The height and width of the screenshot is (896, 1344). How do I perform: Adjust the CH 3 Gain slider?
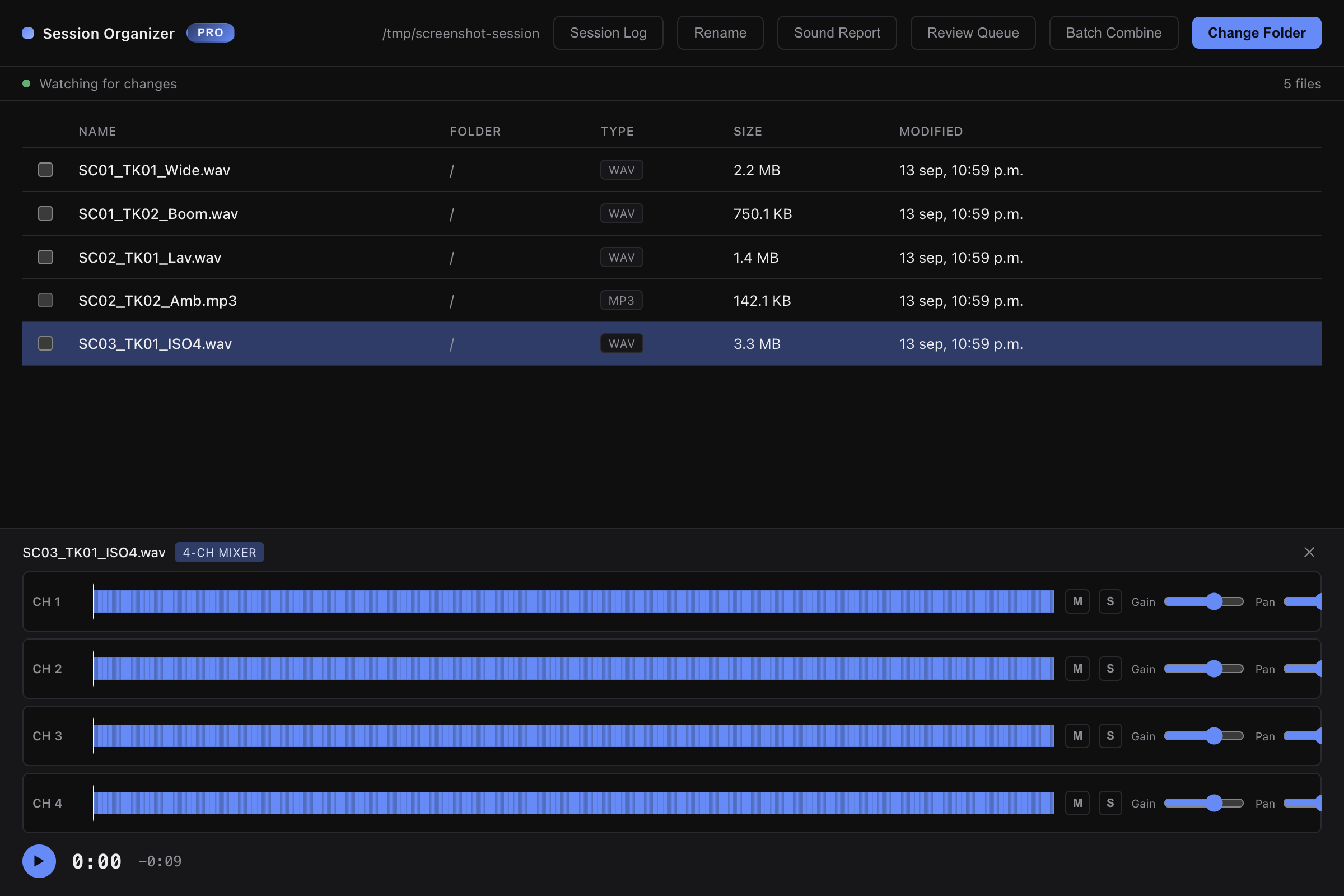[1203, 736]
